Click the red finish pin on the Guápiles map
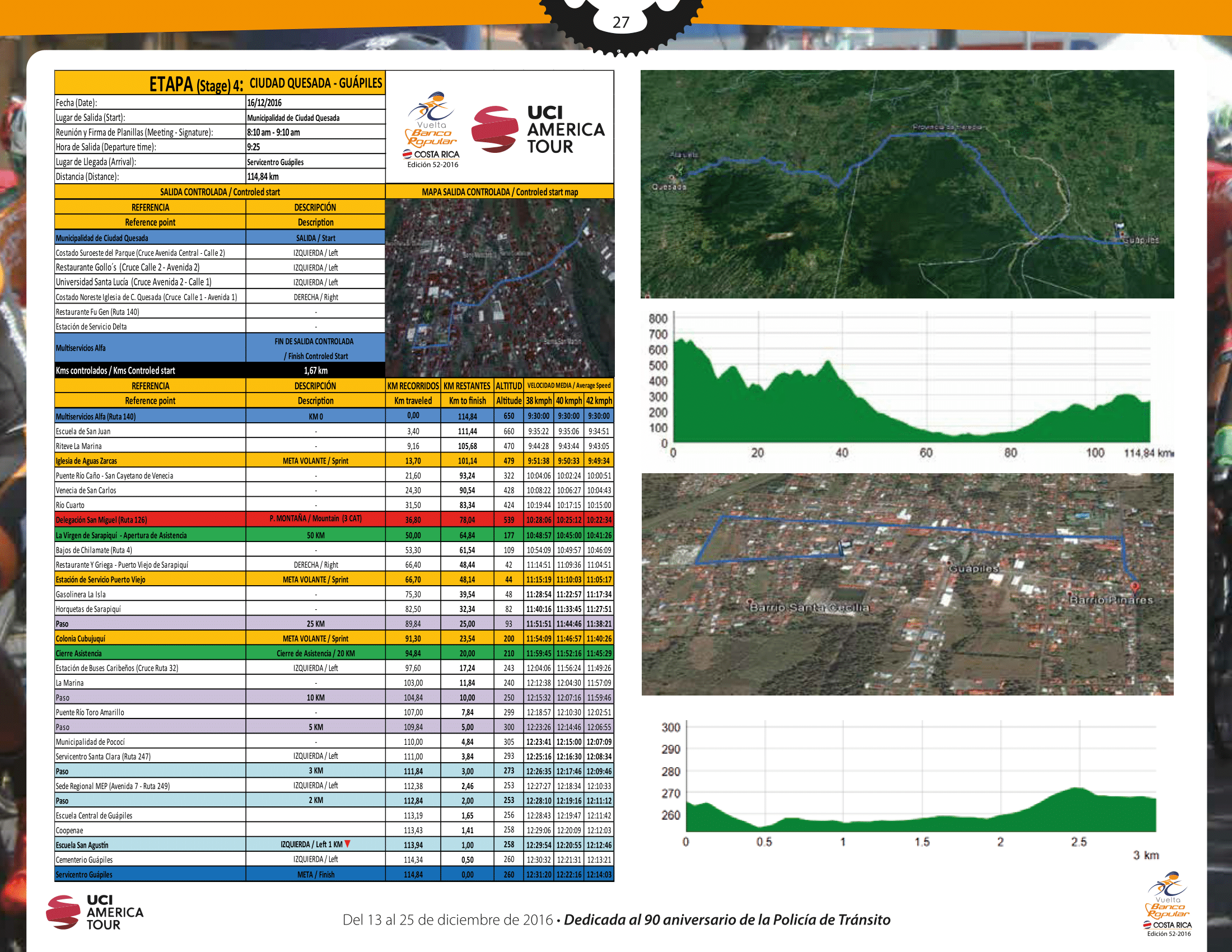Image resolution: width=1232 pixels, height=952 pixels. coord(1135,586)
